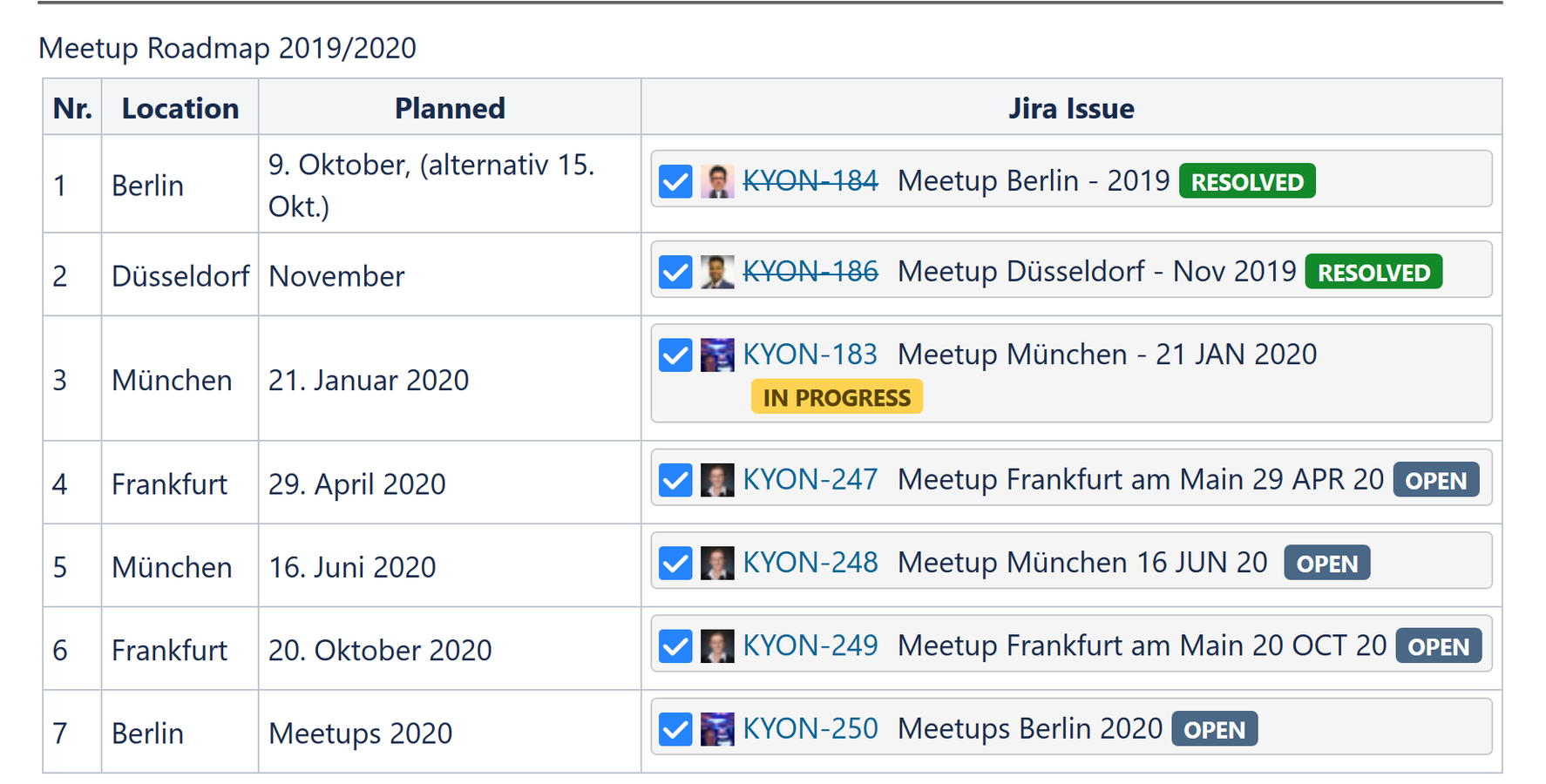Toggle the checkbox icon for KYON-183
1546x784 pixels.
(675, 355)
